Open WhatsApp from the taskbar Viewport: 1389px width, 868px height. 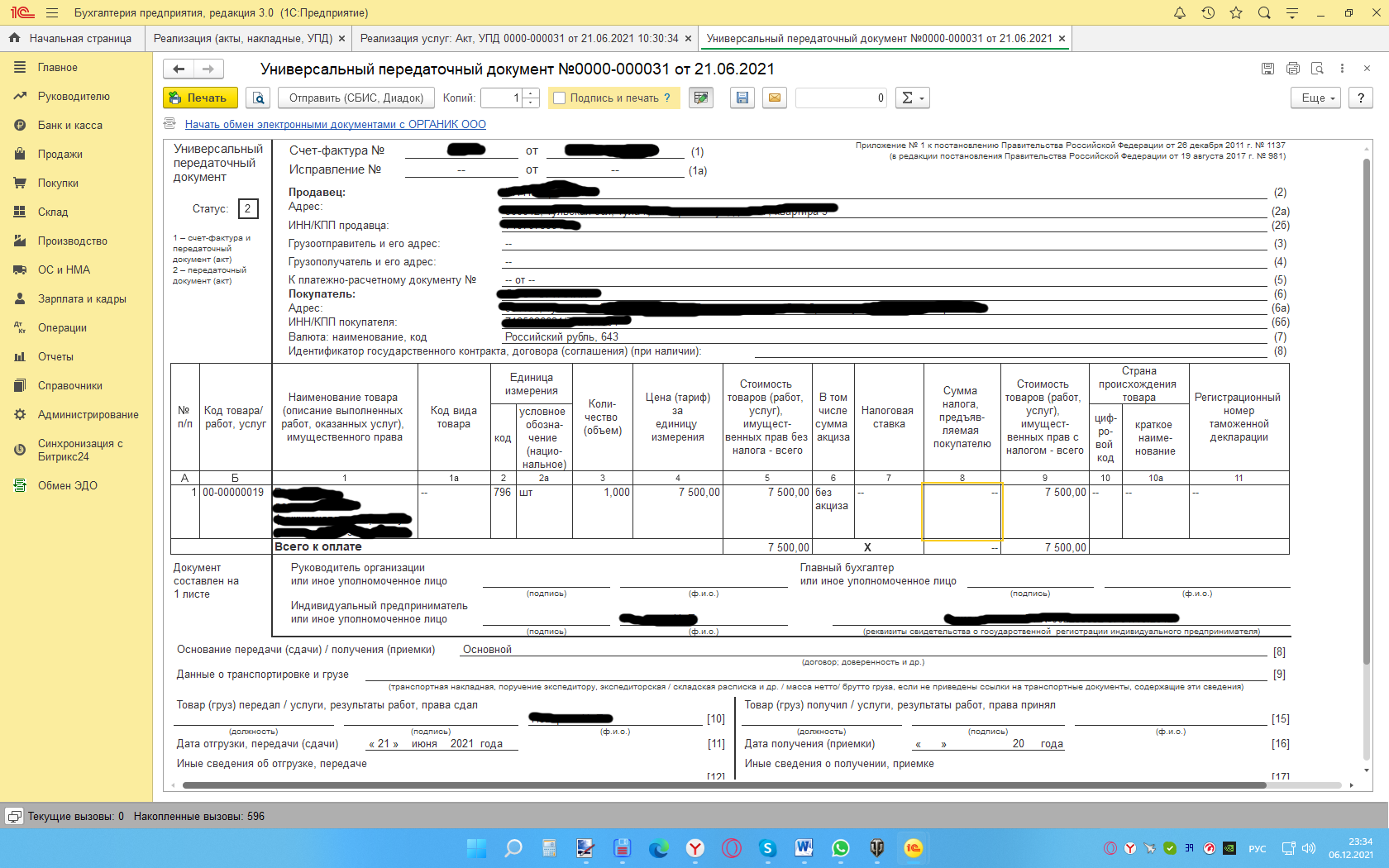[841, 848]
